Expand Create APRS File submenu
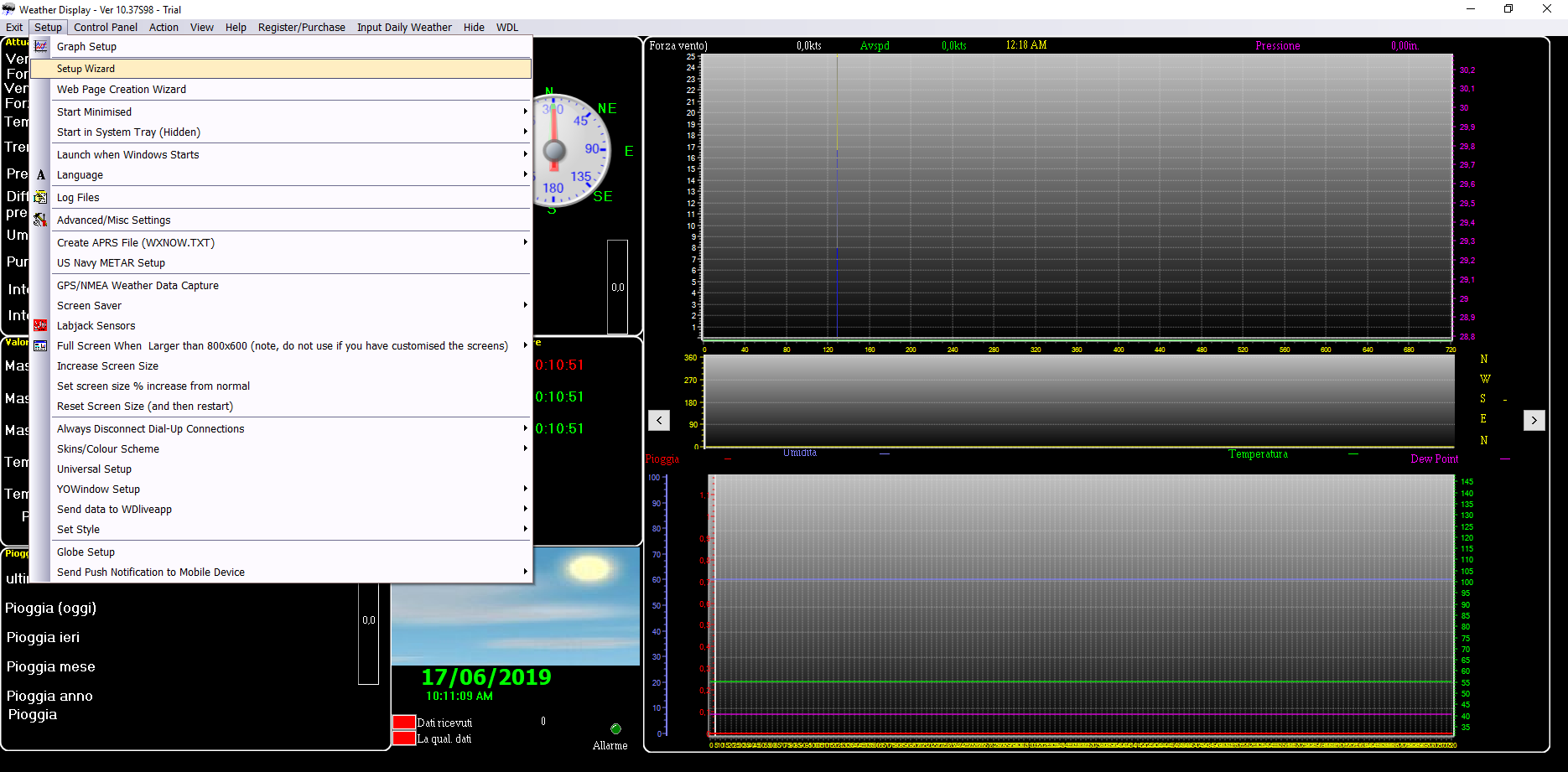This screenshot has width=1568, height=772. point(526,242)
